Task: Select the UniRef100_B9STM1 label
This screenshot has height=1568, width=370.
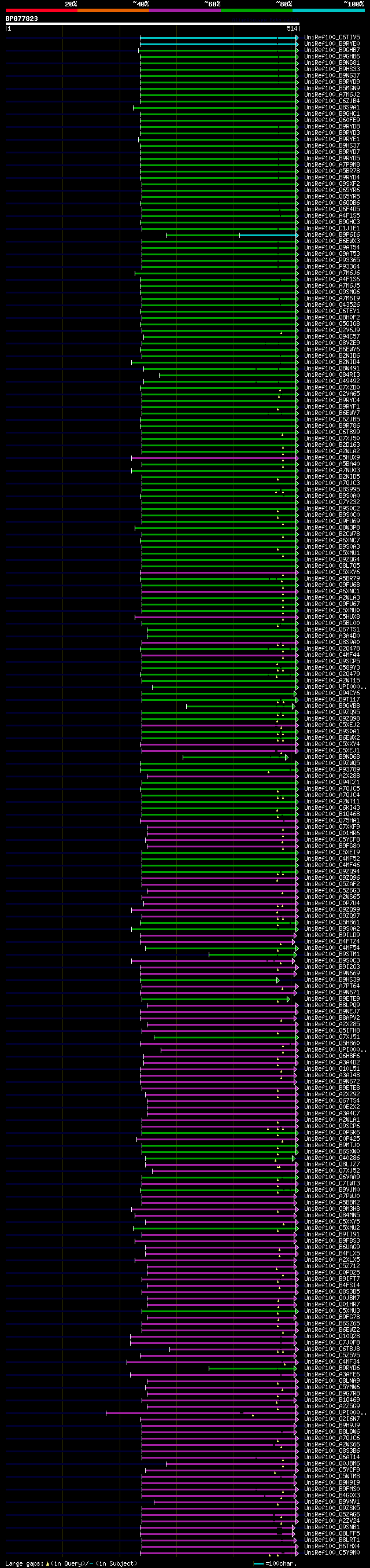Action: 332,954
